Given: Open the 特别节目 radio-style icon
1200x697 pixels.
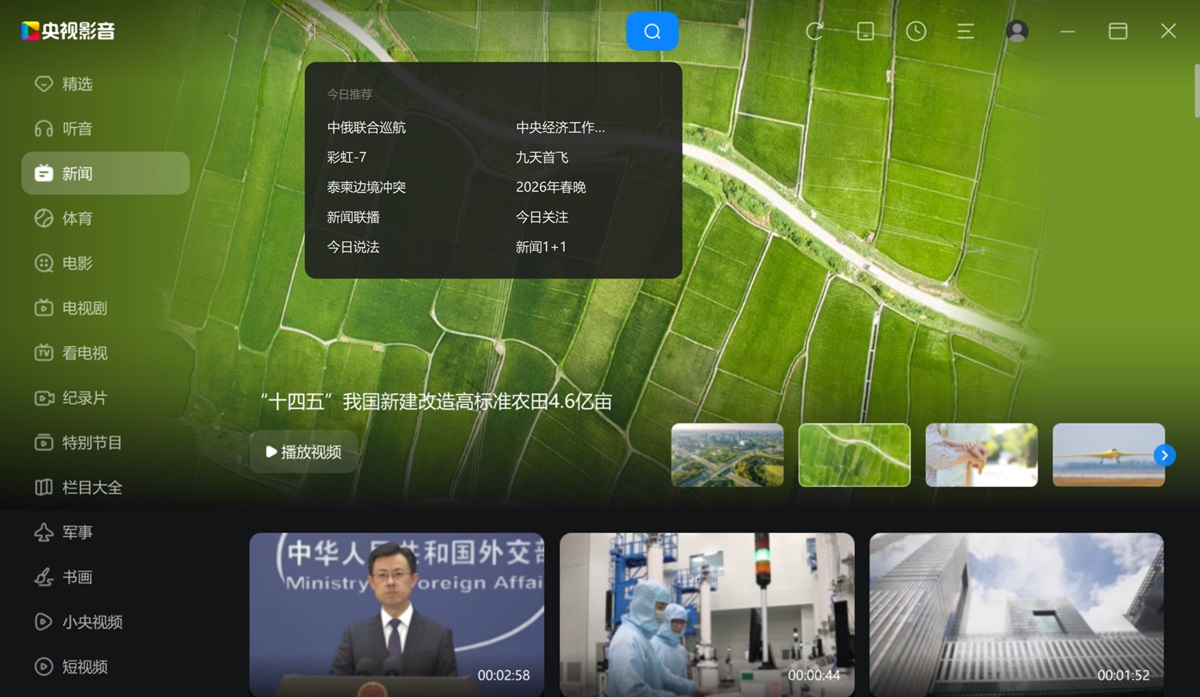Looking at the screenshot, I should tap(92, 442).
